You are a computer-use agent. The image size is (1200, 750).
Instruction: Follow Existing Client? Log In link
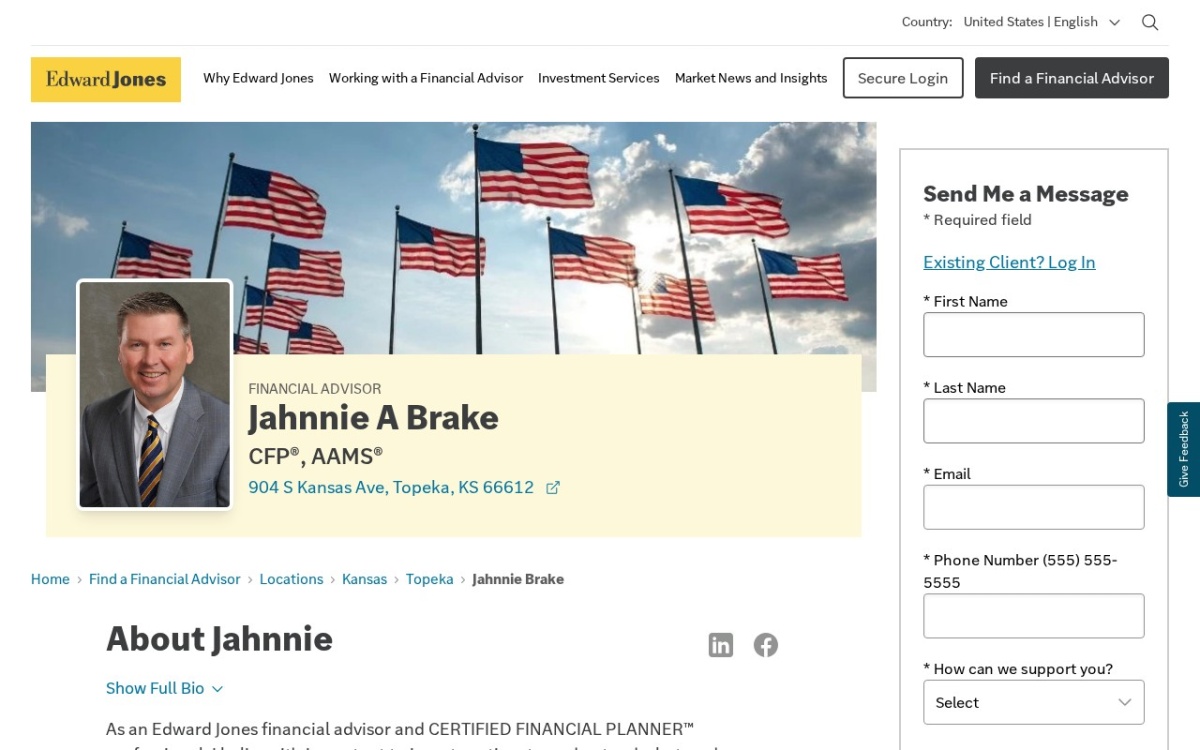click(1009, 262)
